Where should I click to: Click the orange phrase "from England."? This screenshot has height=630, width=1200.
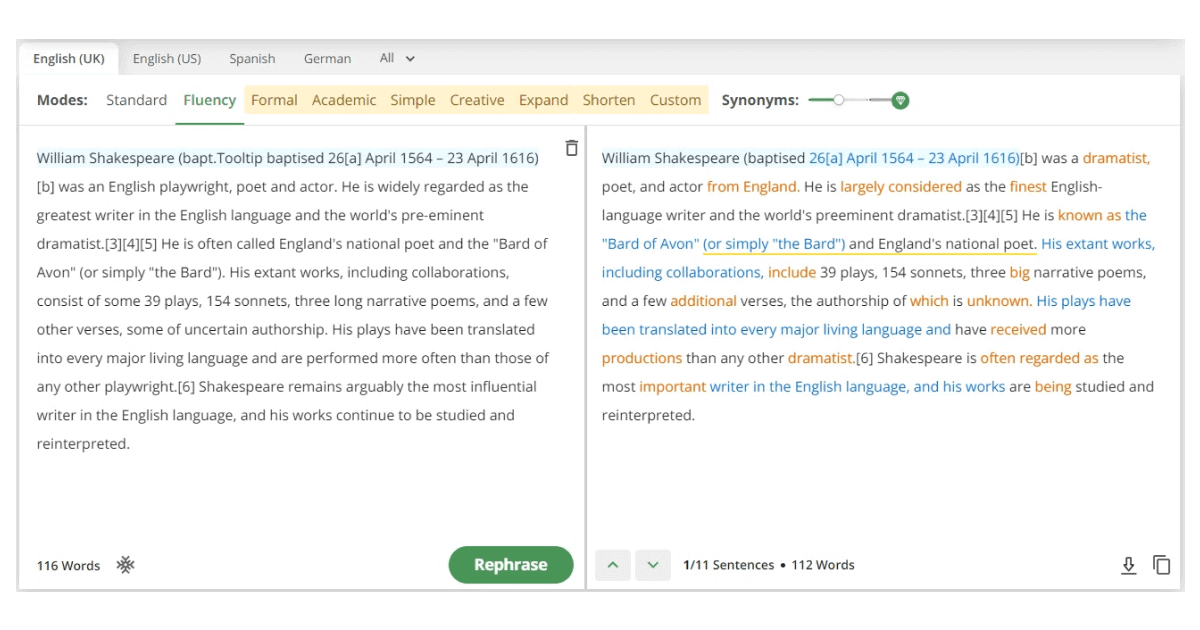pyautogui.click(x=752, y=187)
